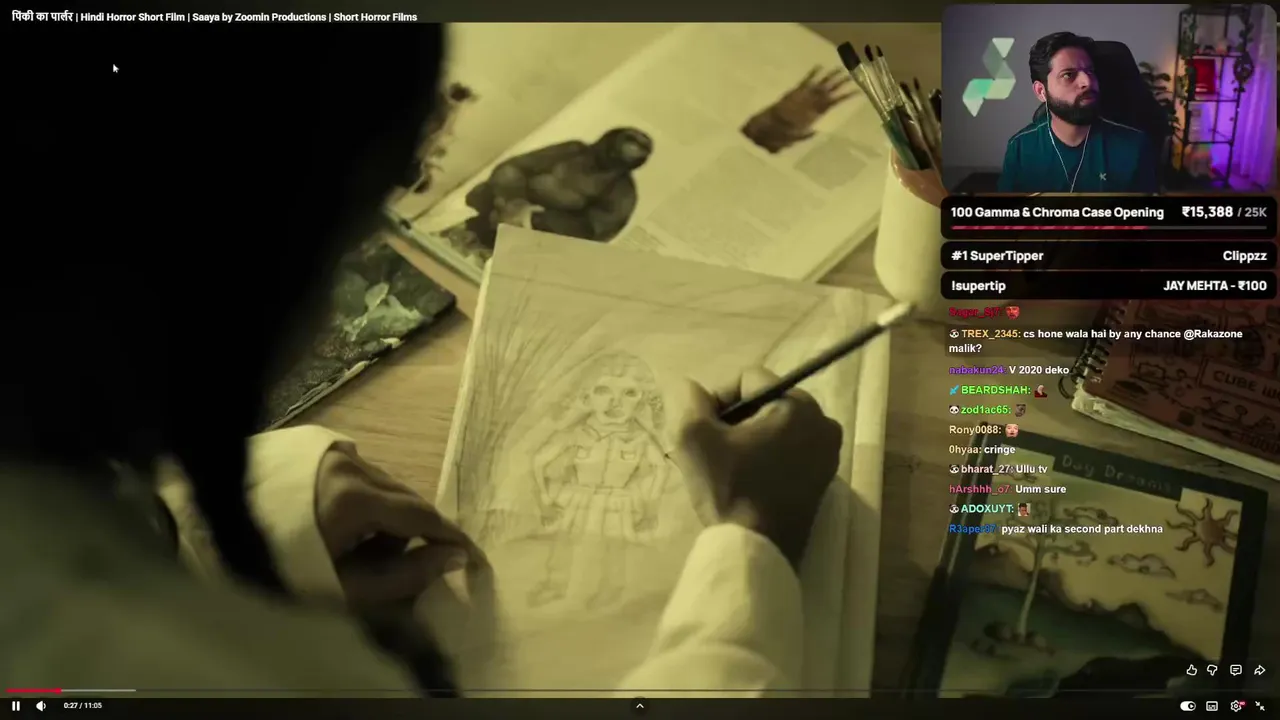
Task: Expand the up-chevron panel at bottom center
Action: 640,706
